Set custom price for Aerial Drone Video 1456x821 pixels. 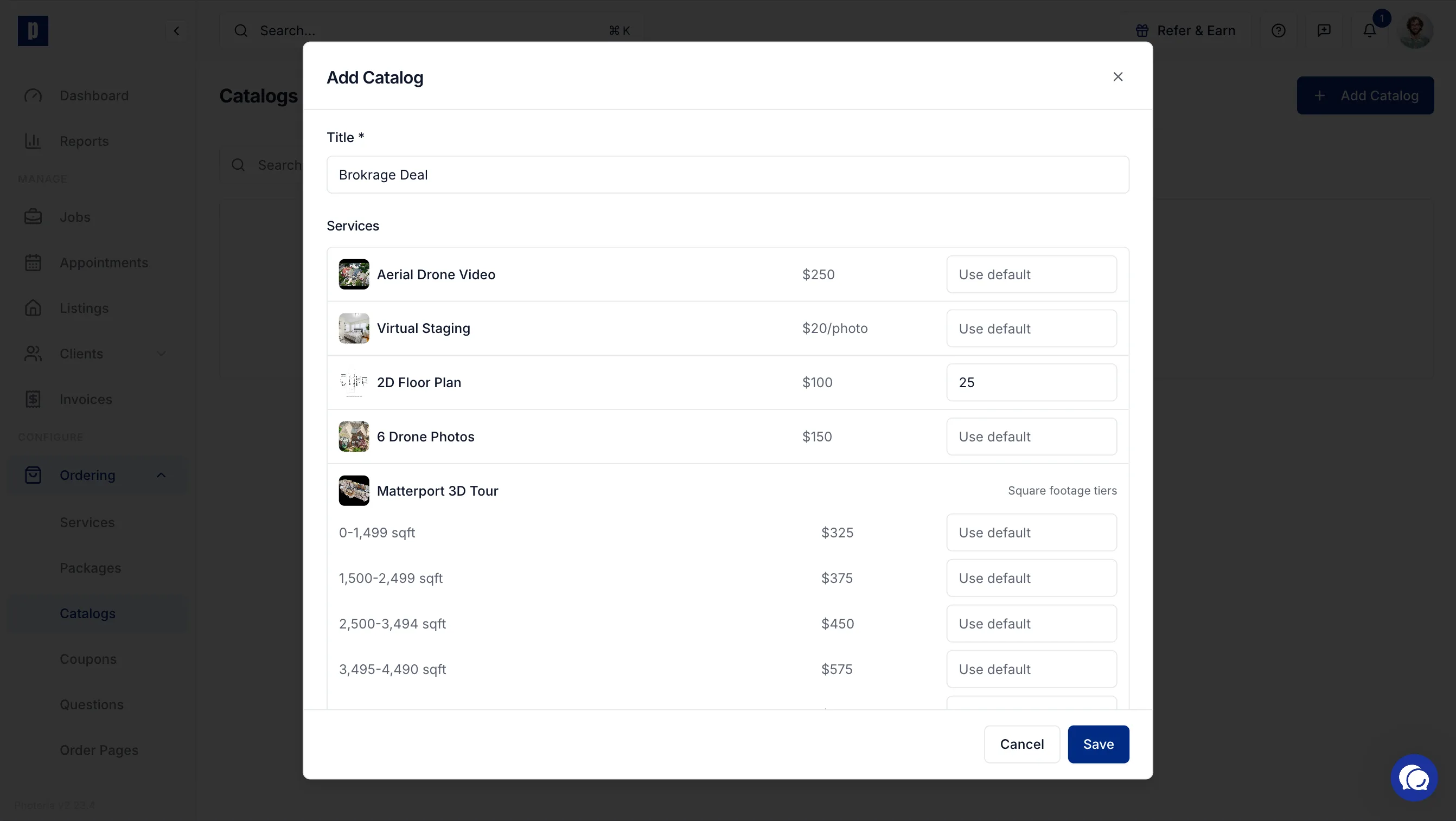[x=1031, y=274]
